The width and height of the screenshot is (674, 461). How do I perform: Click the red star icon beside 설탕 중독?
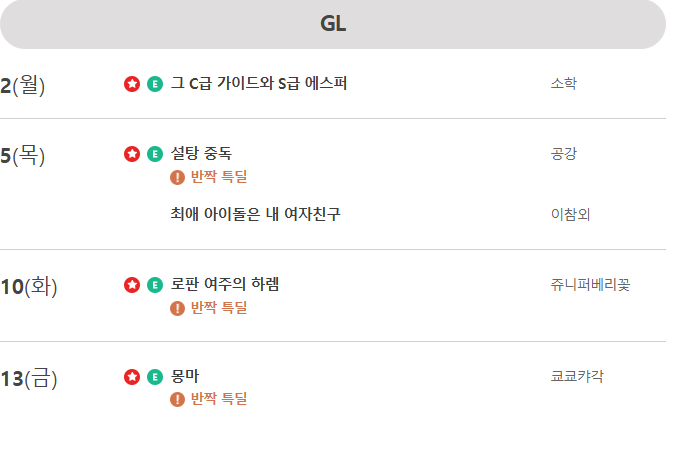coord(132,154)
